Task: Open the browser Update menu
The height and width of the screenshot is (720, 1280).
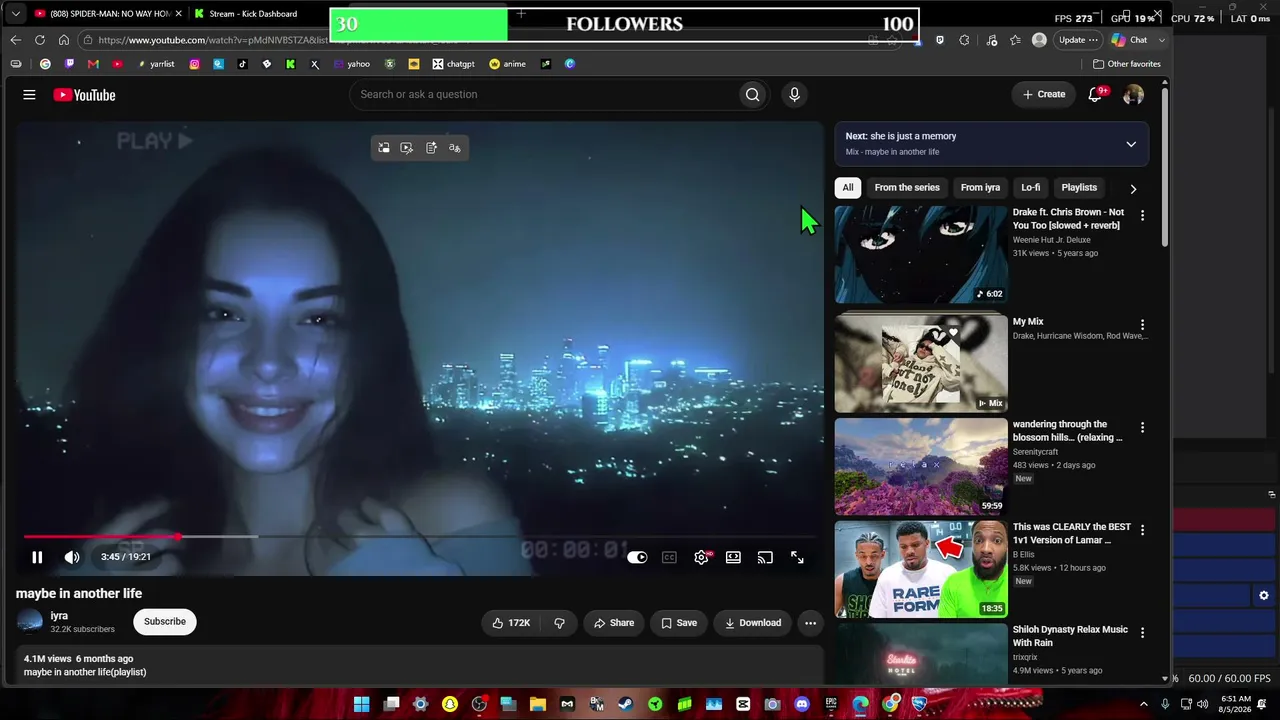Action: click(x=1078, y=40)
